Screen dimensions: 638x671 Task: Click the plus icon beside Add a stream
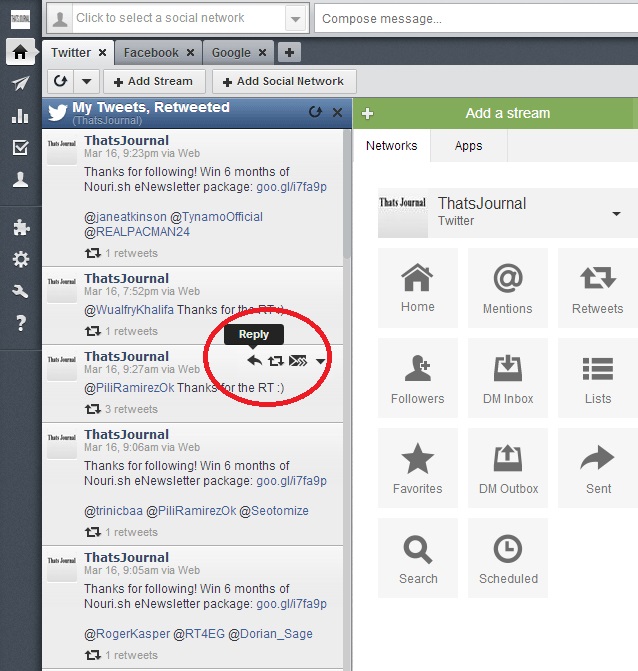pos(367,113)
